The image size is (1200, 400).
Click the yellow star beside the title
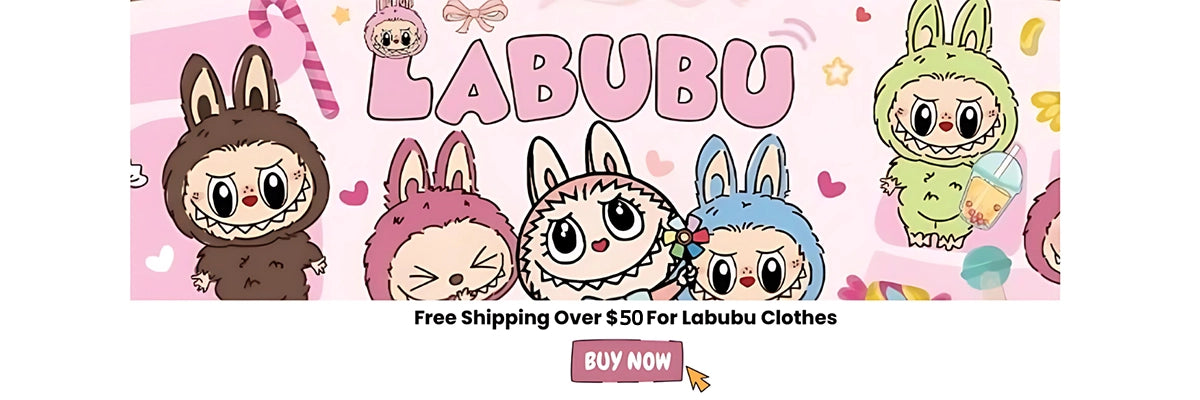pos(836,71)
